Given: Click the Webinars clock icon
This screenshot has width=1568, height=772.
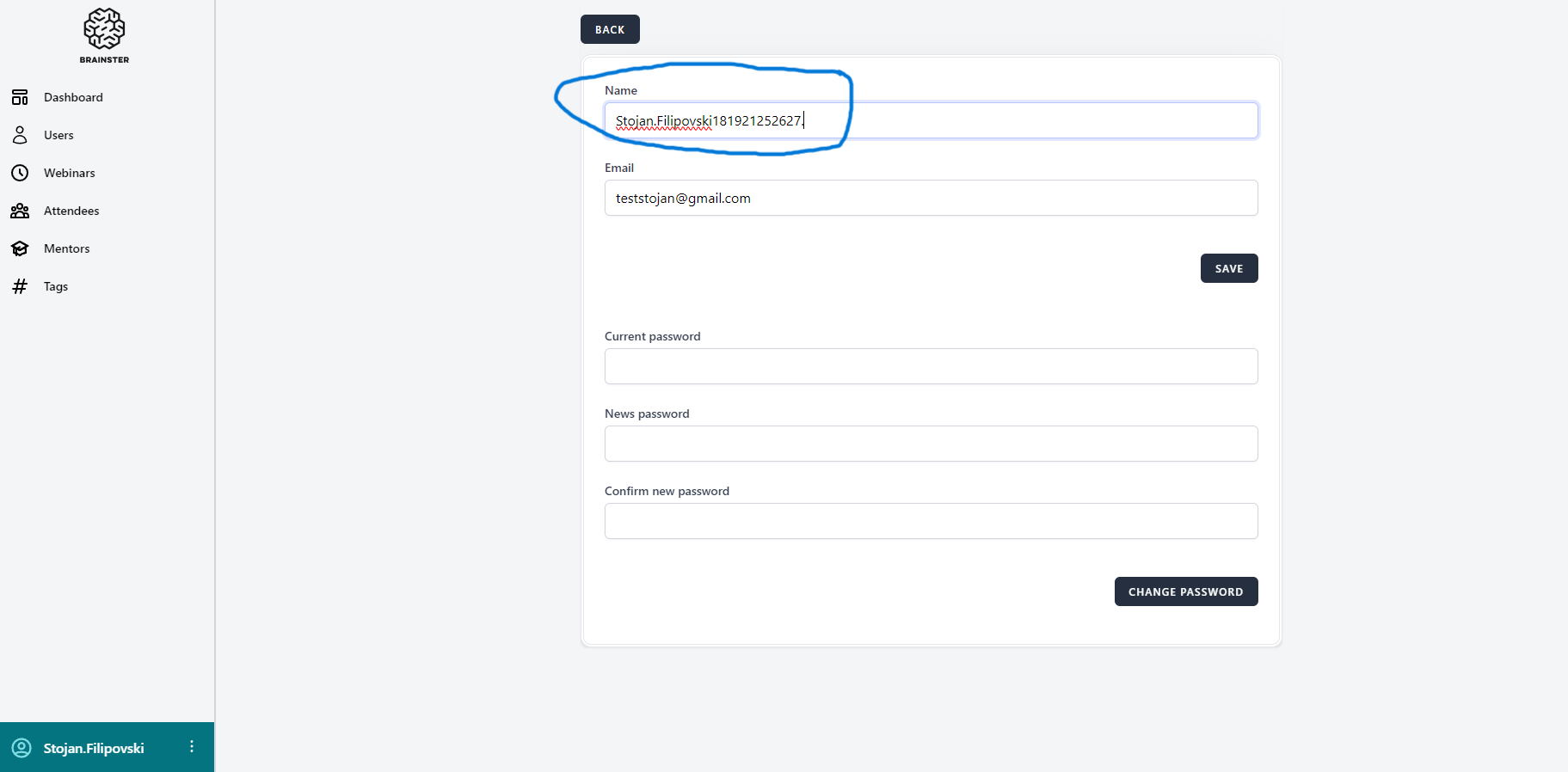Looking at the screenshot, I should tap(20, 173).
